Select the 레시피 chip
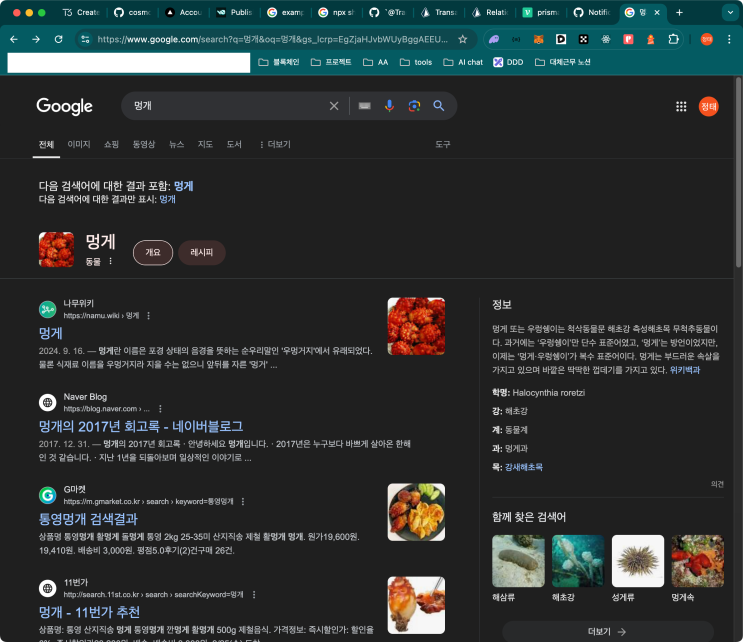The height and width of the screenshot is (642, 743). [202, 253]
